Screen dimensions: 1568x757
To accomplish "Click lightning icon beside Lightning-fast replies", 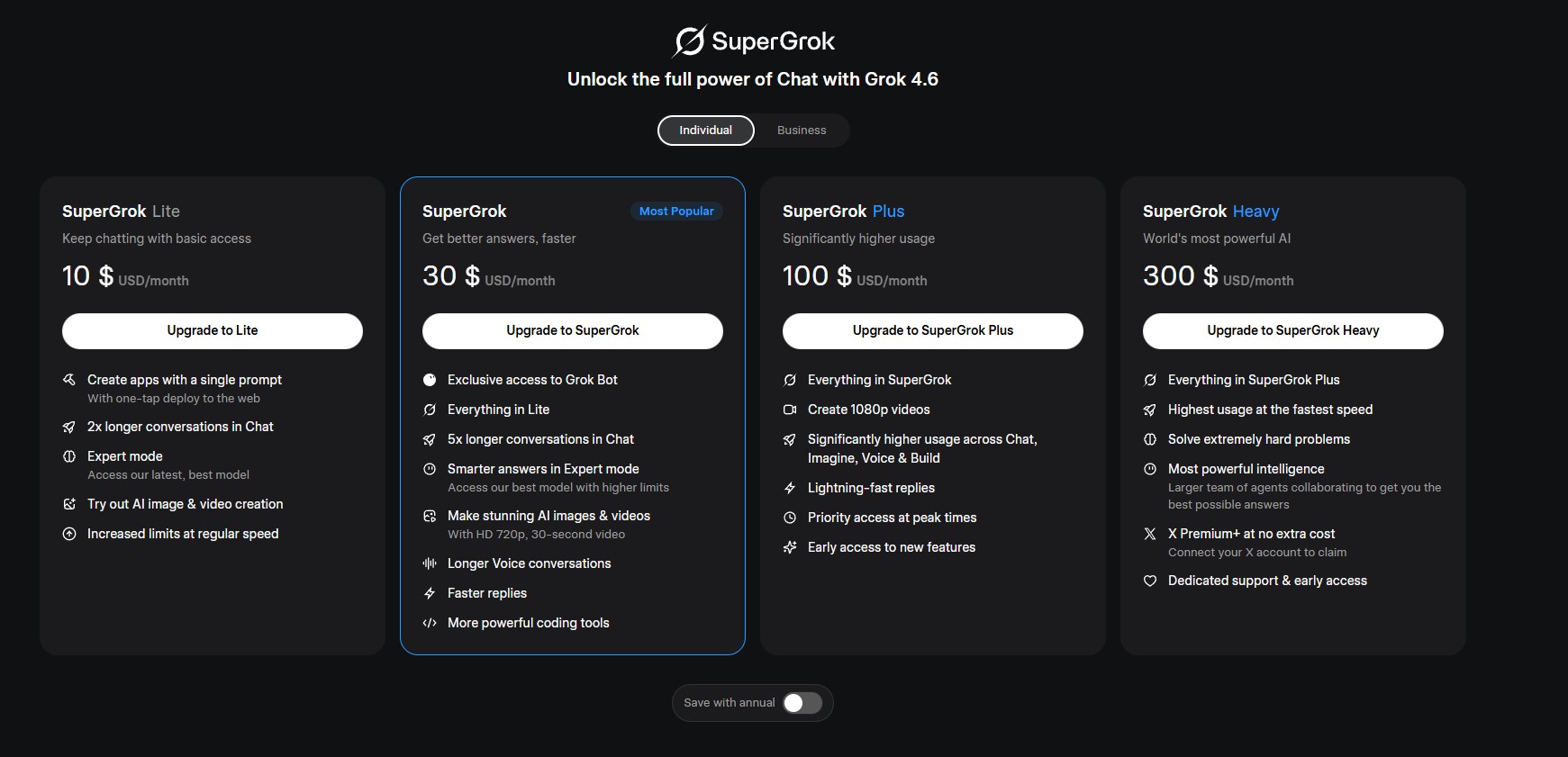I will pos(790,488).
